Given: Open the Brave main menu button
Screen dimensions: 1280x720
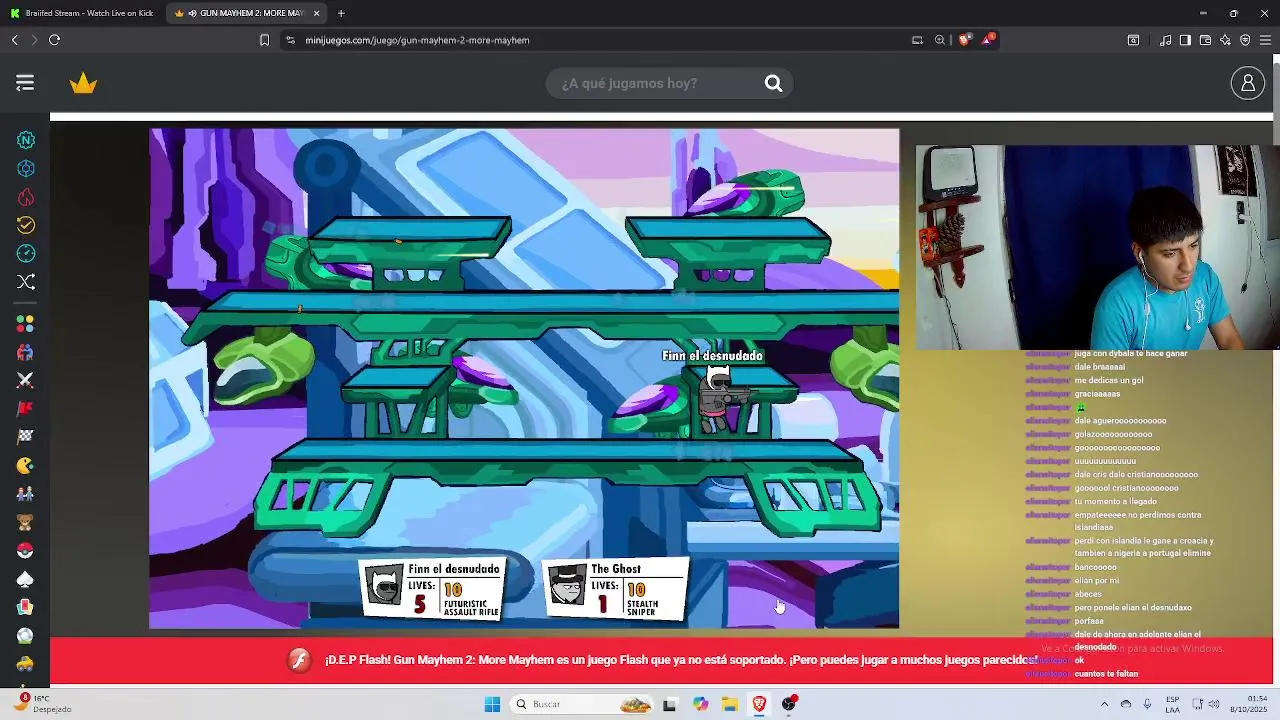Looking at the screenshot, I should click(x=1265, y=40).
